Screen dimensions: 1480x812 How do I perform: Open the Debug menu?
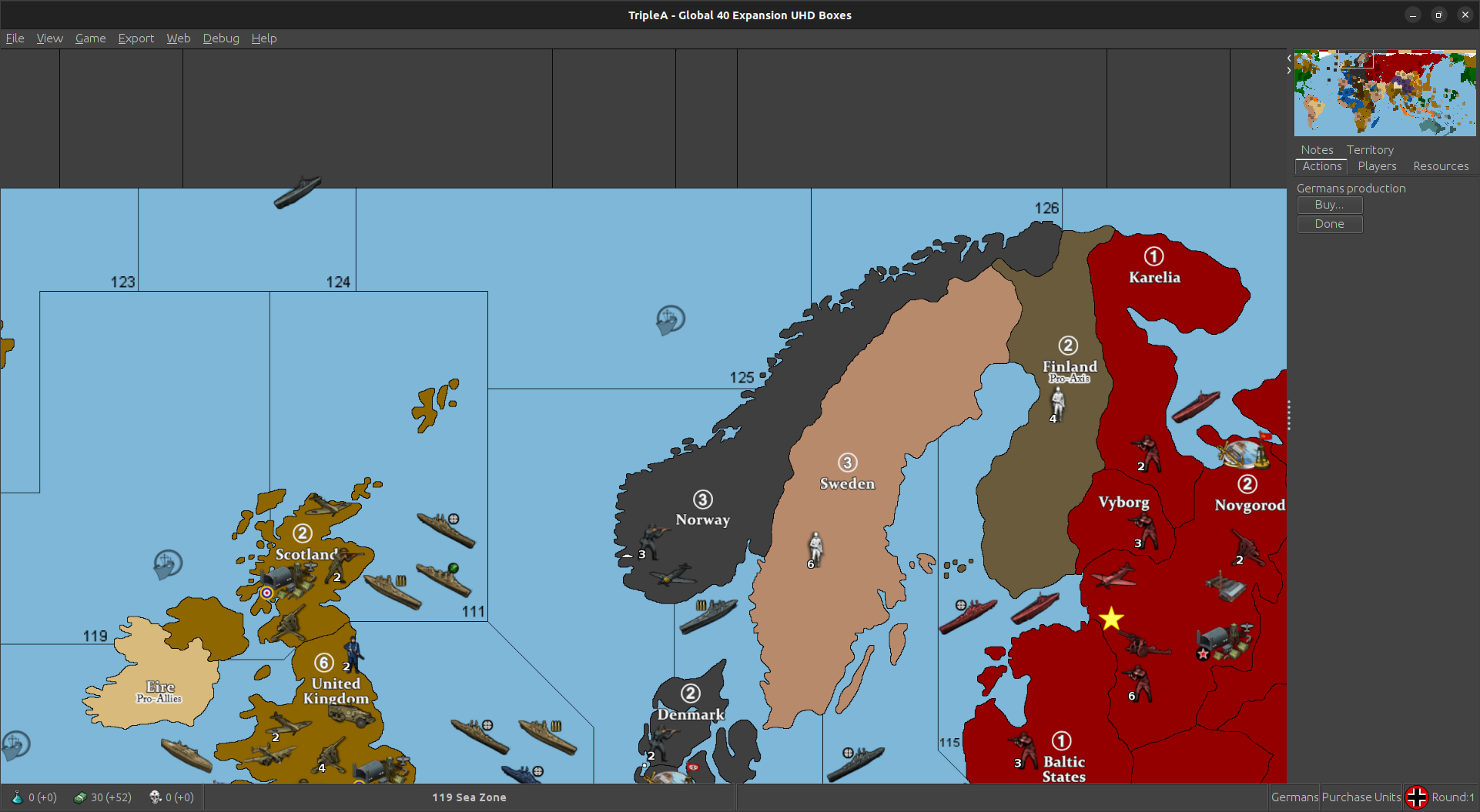221,38
